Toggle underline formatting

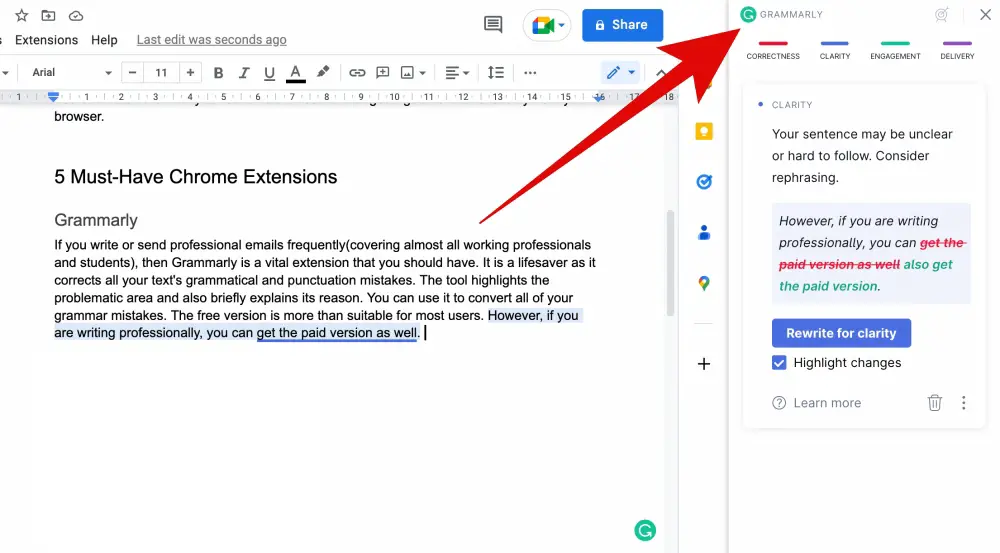(x=269, y=73)
